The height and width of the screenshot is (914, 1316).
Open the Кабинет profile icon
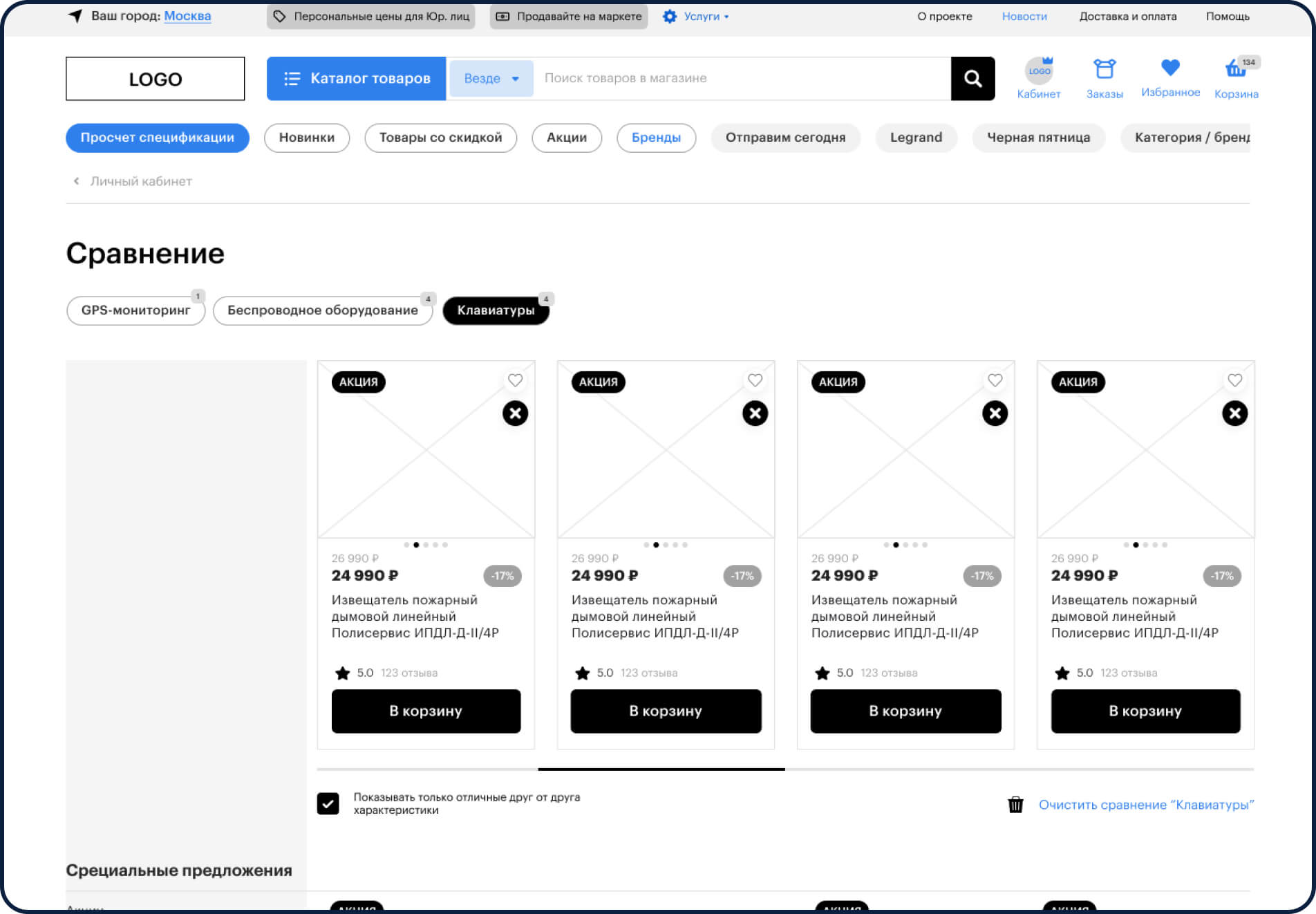click(x=1038, y=71)
